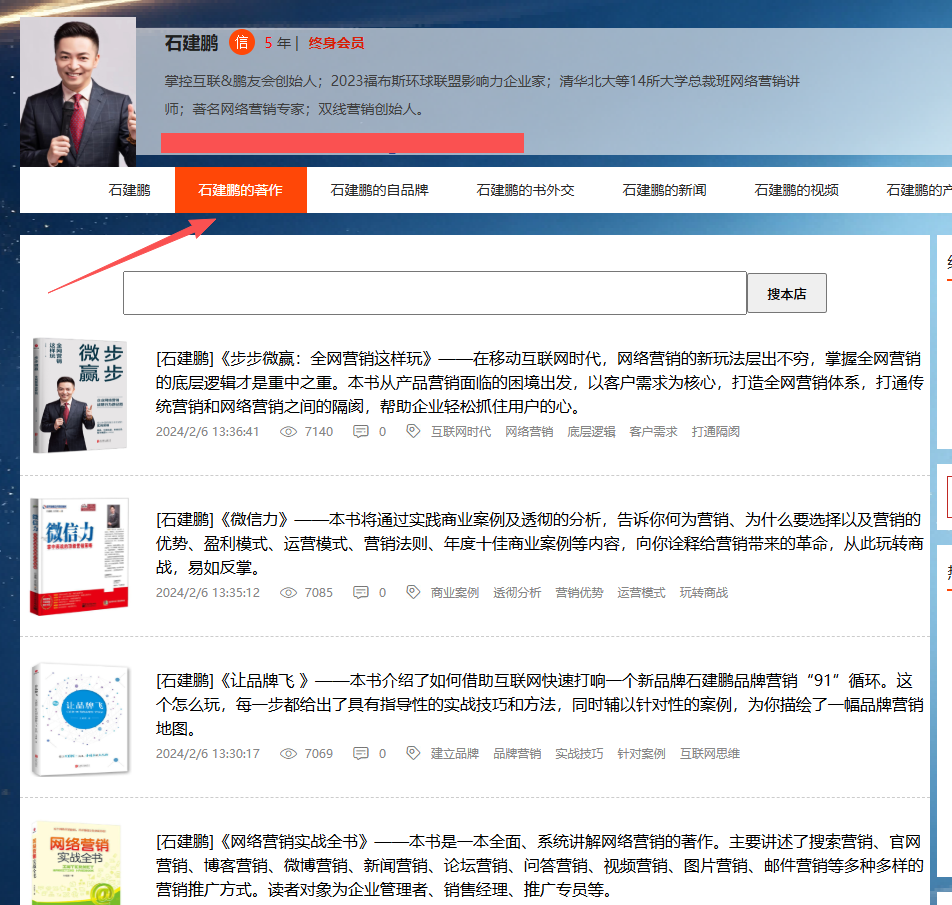
Task: Select the 透彻分析 tag
Action: (517, 592)
